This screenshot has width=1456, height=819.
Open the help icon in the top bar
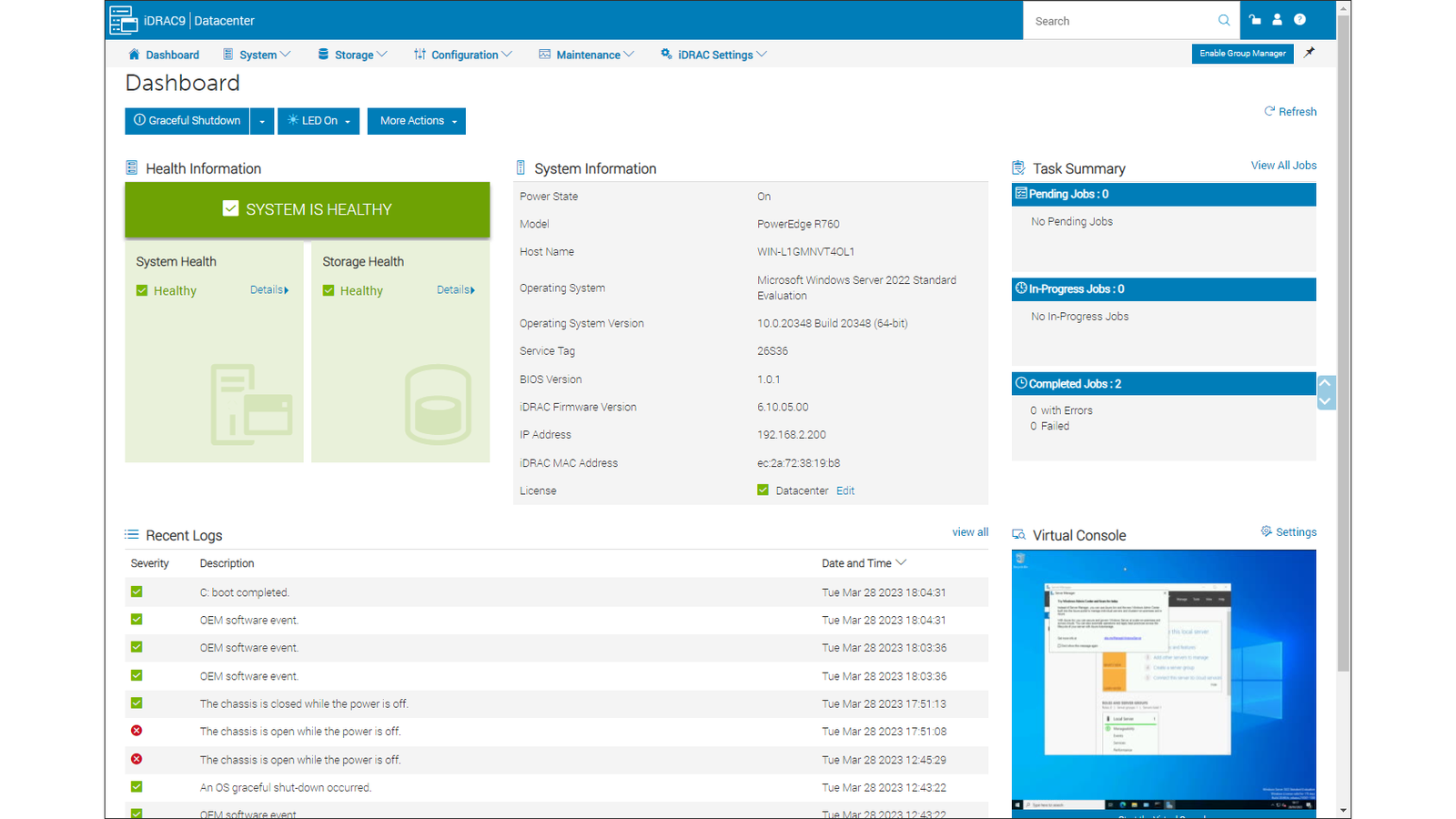(x=1300, y=19)
